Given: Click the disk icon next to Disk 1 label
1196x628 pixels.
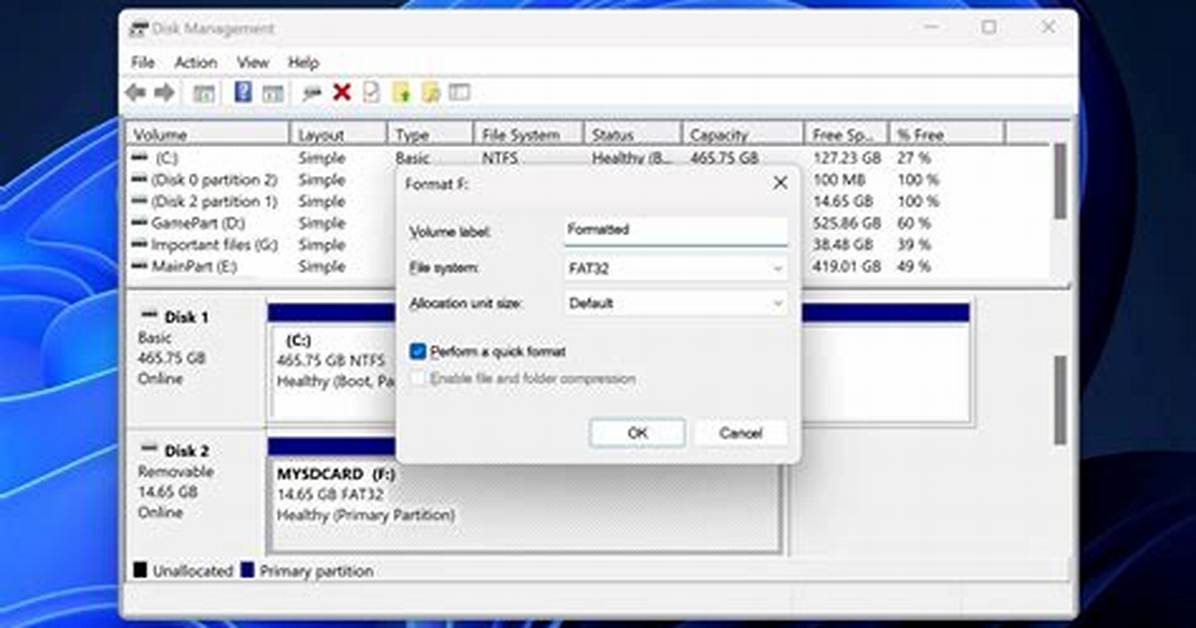Looking at the screenshot, I should tap(150, 315).
